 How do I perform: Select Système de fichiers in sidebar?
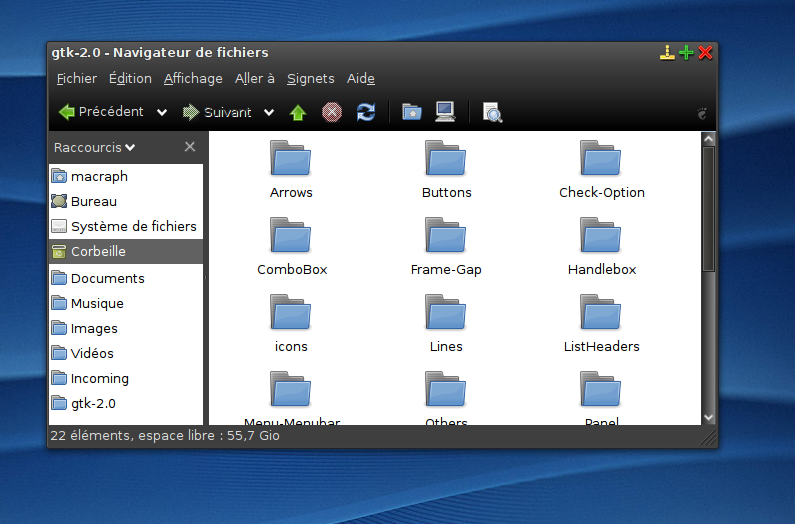pos(126,226)
